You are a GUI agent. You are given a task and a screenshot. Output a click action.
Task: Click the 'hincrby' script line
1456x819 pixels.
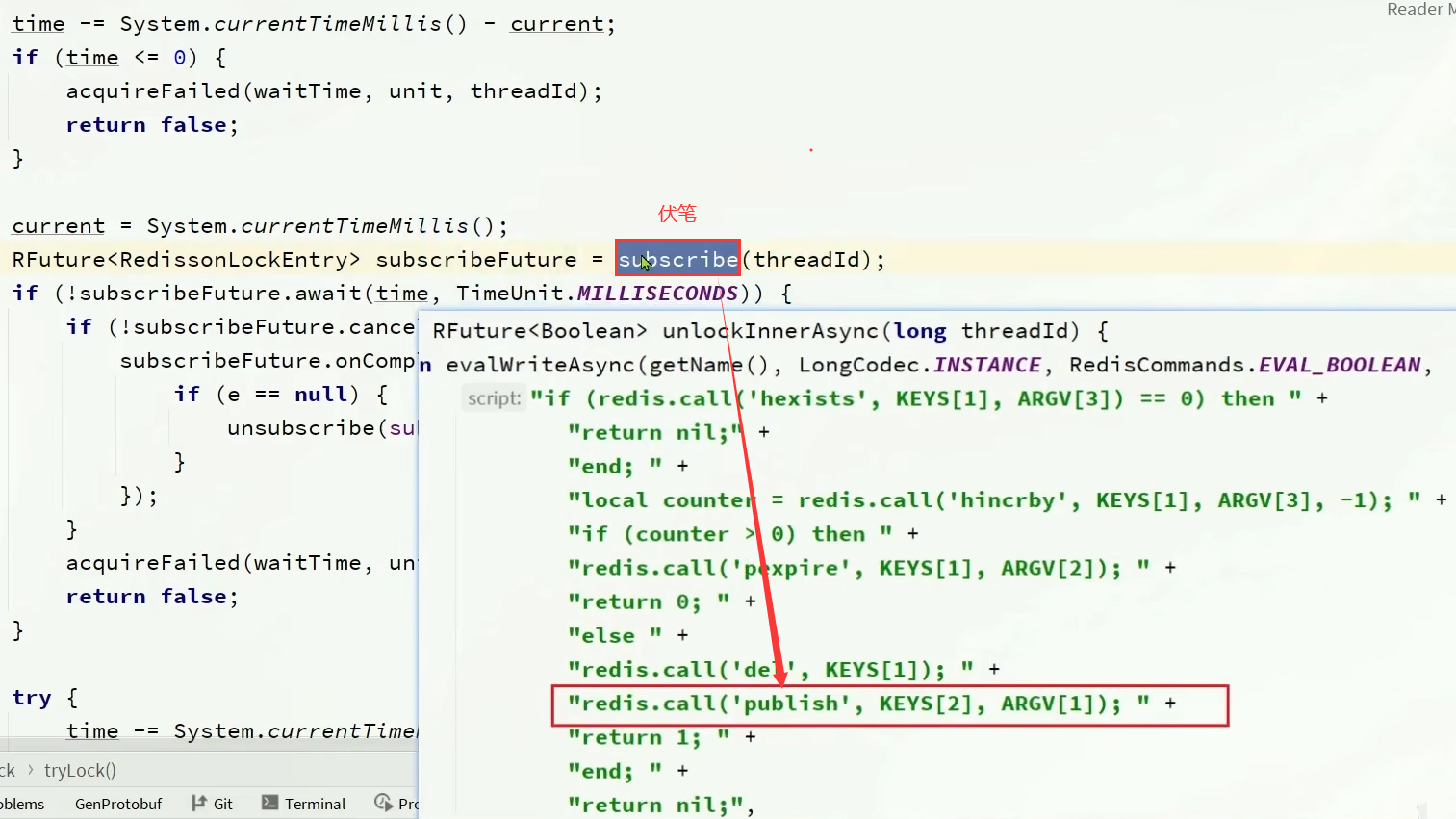tap(1008, 499)
